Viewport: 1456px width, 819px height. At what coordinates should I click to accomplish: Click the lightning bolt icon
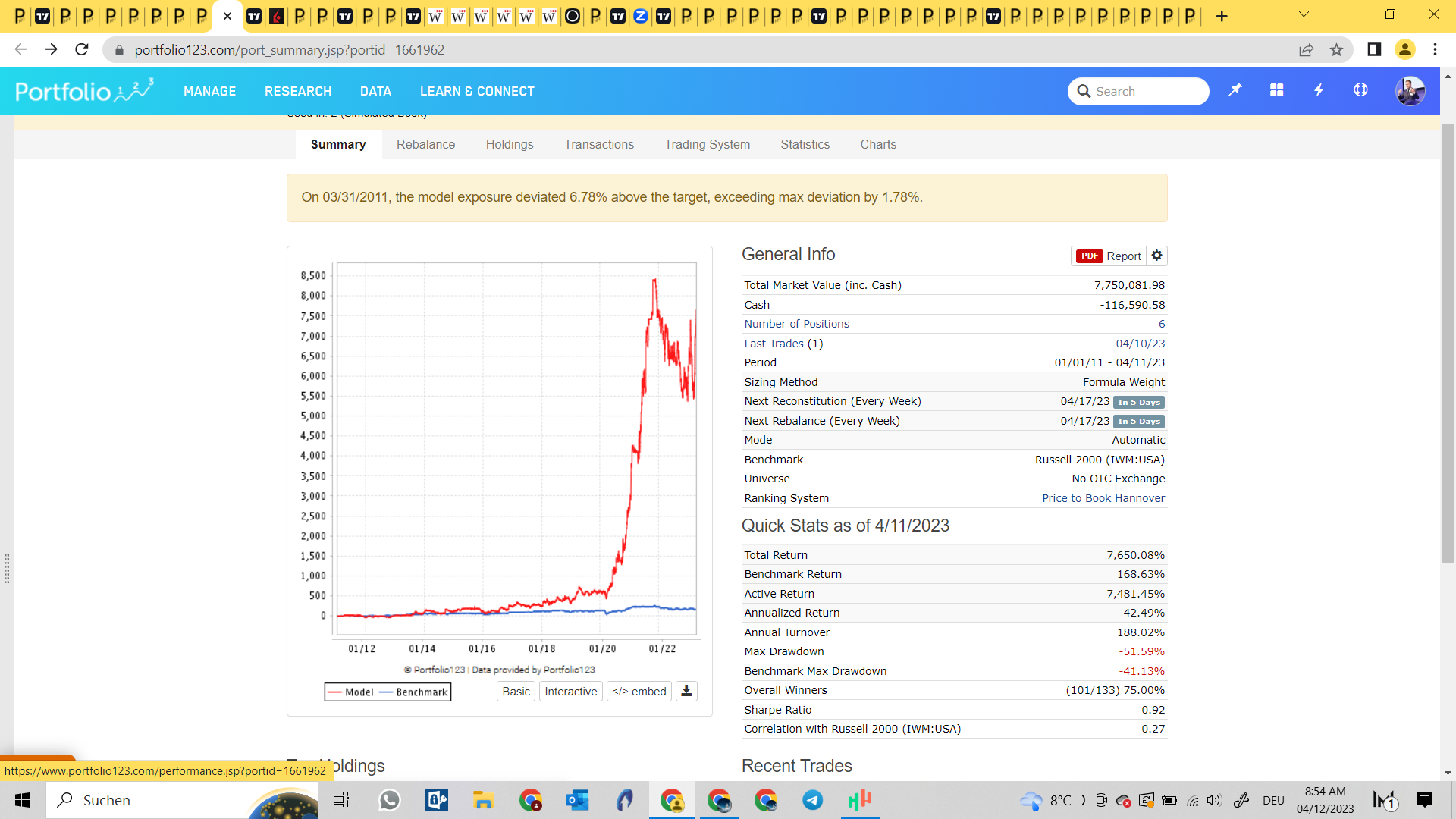(1319, 90)
